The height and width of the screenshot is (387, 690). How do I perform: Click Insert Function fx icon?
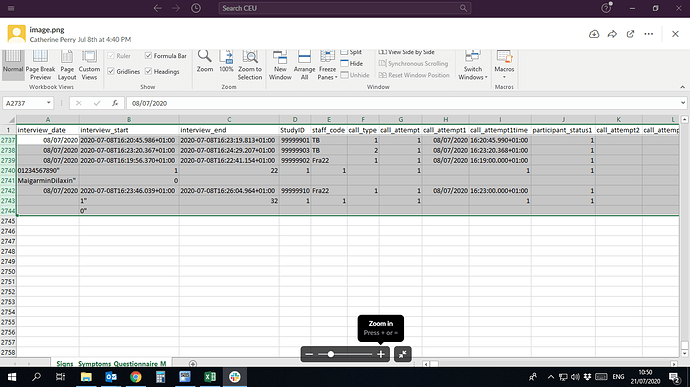click(115, 103)
